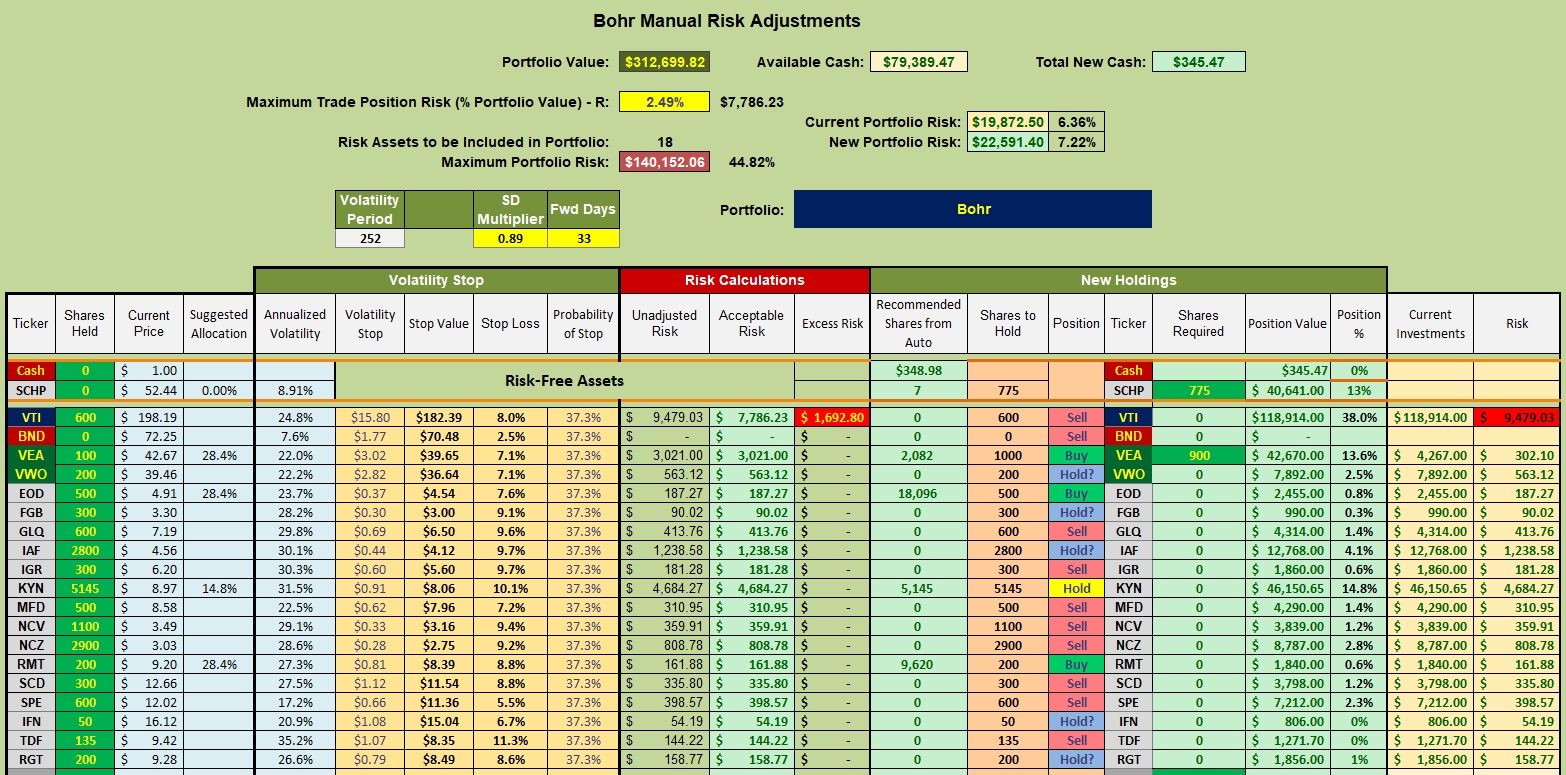Select VTI Position Value $118,914.00
Image resolution: width=1566 pixels, height=775 pixels.
pos(1287,417)
